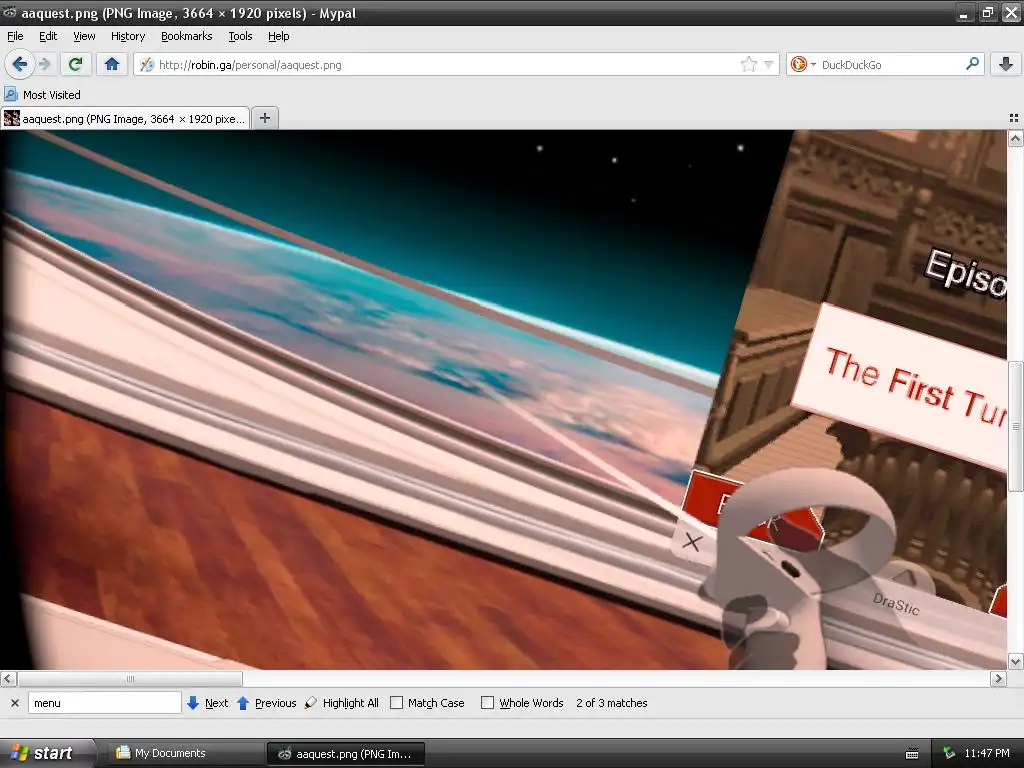Open a new tab with plus button

pos(264,118)
